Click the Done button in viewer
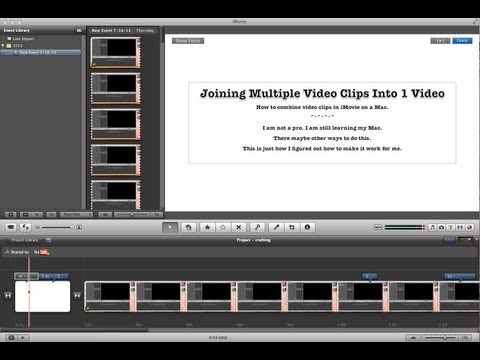Viewport: 480px width, 360px height. tap(462, 41)
